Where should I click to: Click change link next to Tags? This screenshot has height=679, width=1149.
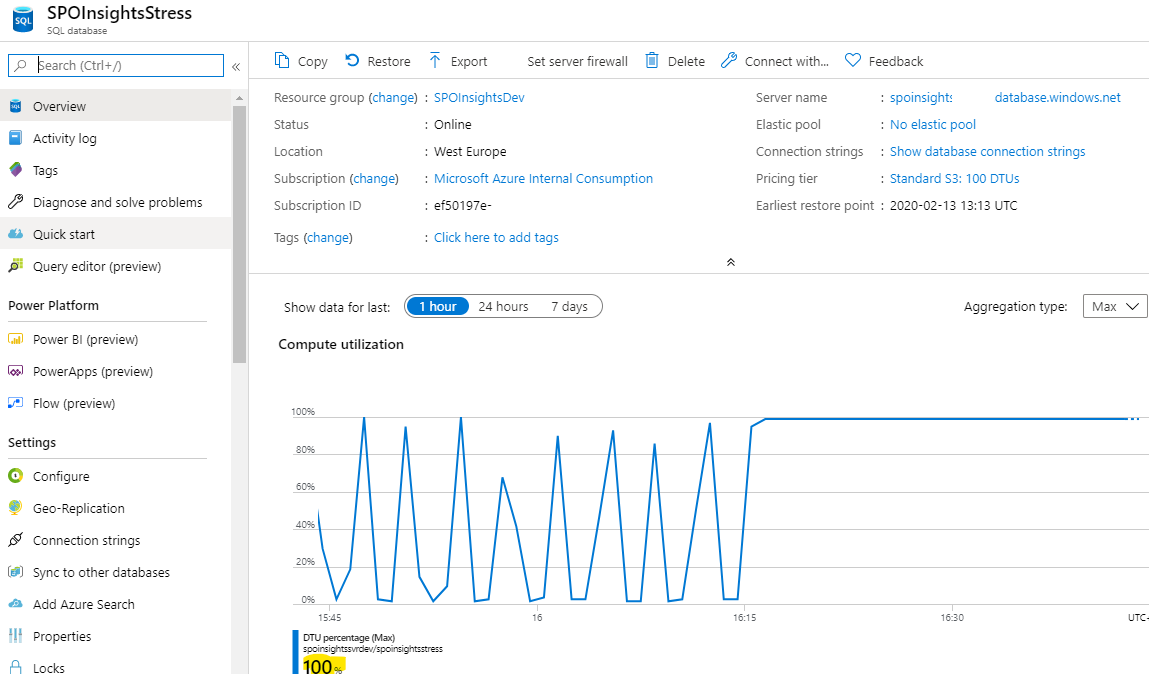pyautogui.click(x=328, y=237)
